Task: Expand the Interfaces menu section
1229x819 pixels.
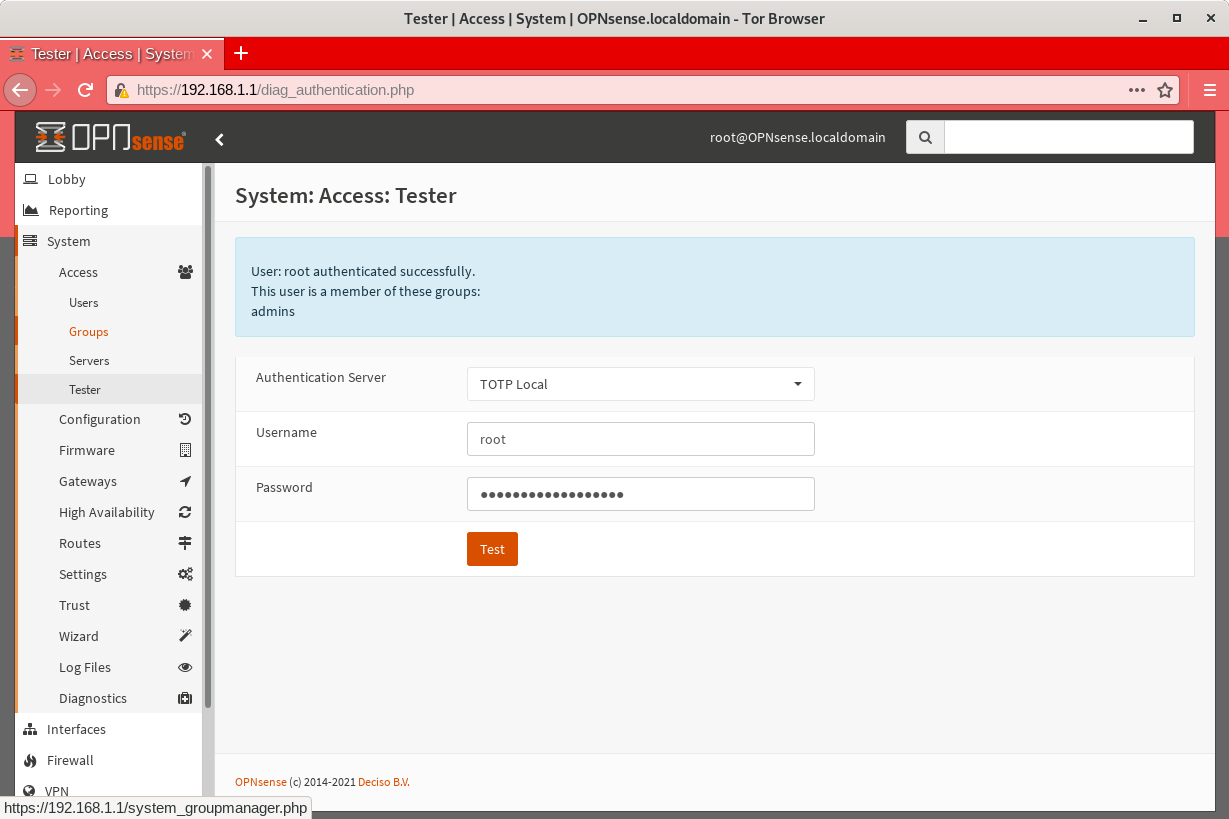Action: pos(76,730)
